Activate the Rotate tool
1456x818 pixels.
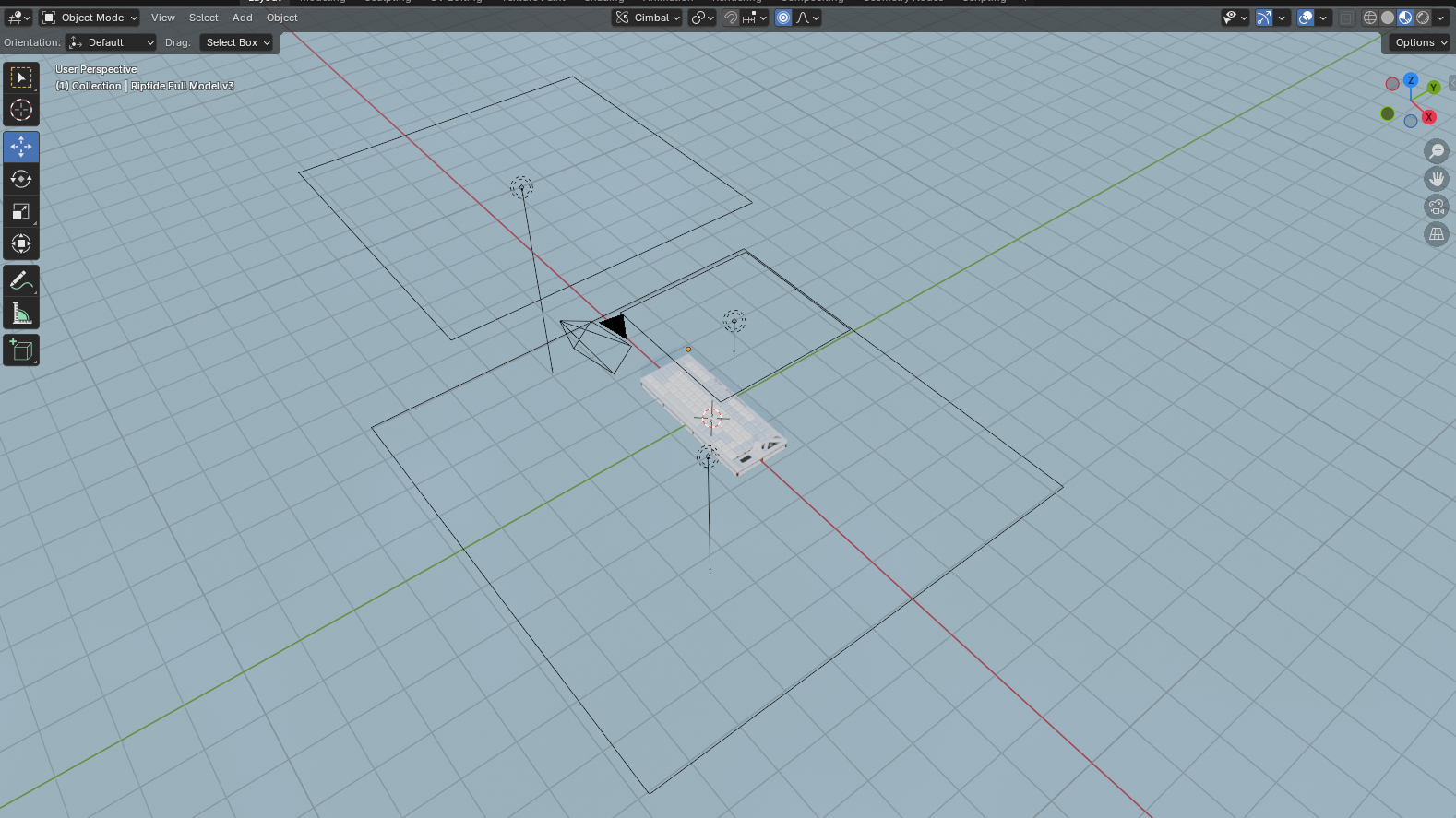tap(20, 179)
